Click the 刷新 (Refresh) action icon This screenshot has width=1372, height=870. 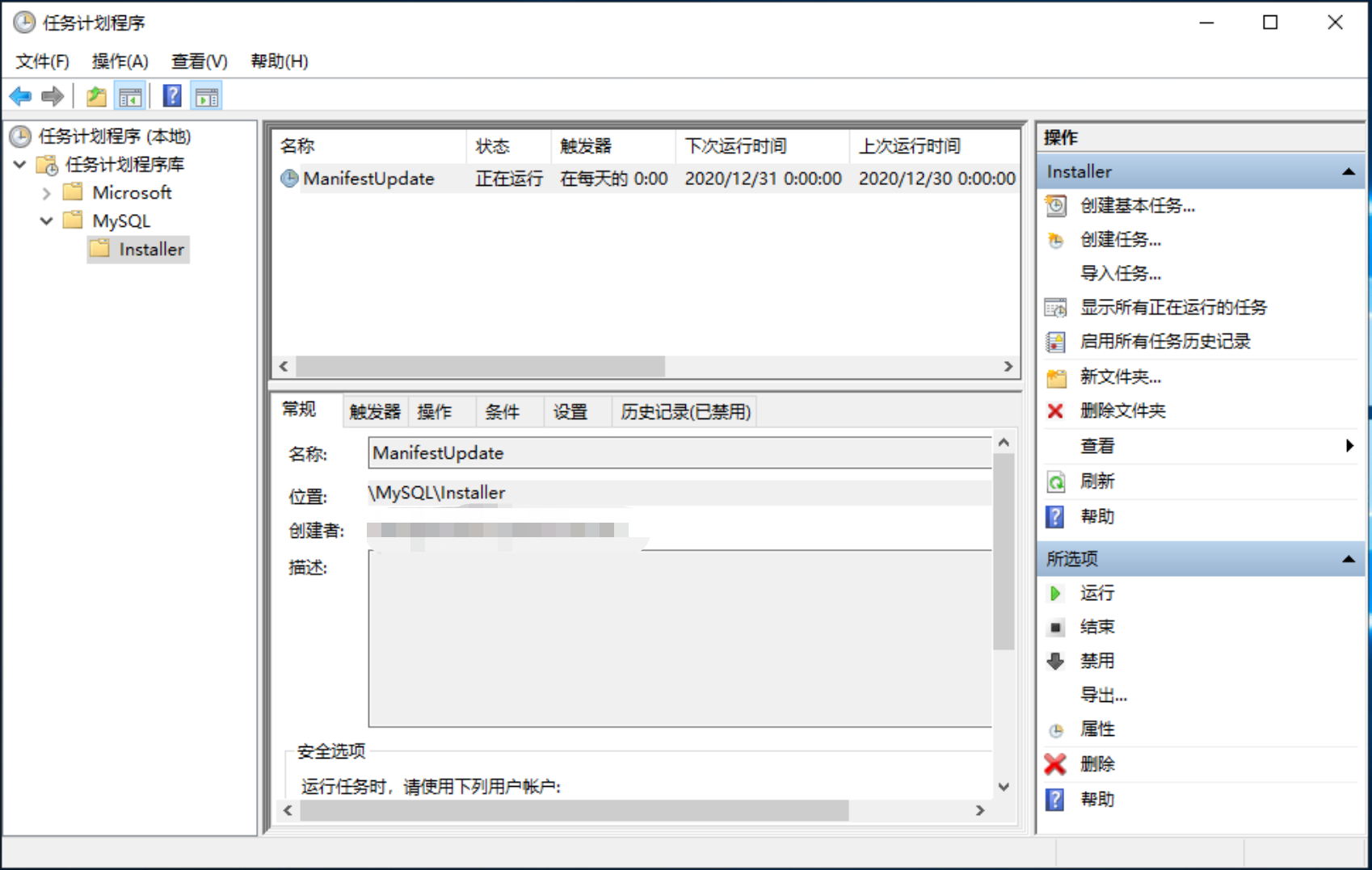click(1055, 481)
